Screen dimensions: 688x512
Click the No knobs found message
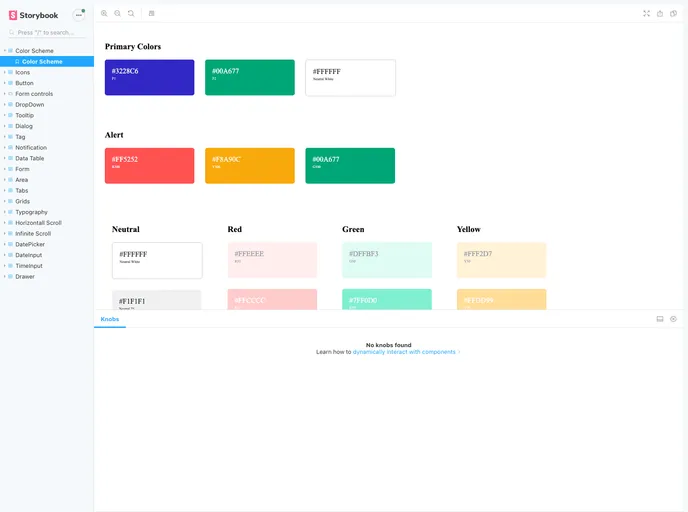point(389,345)
